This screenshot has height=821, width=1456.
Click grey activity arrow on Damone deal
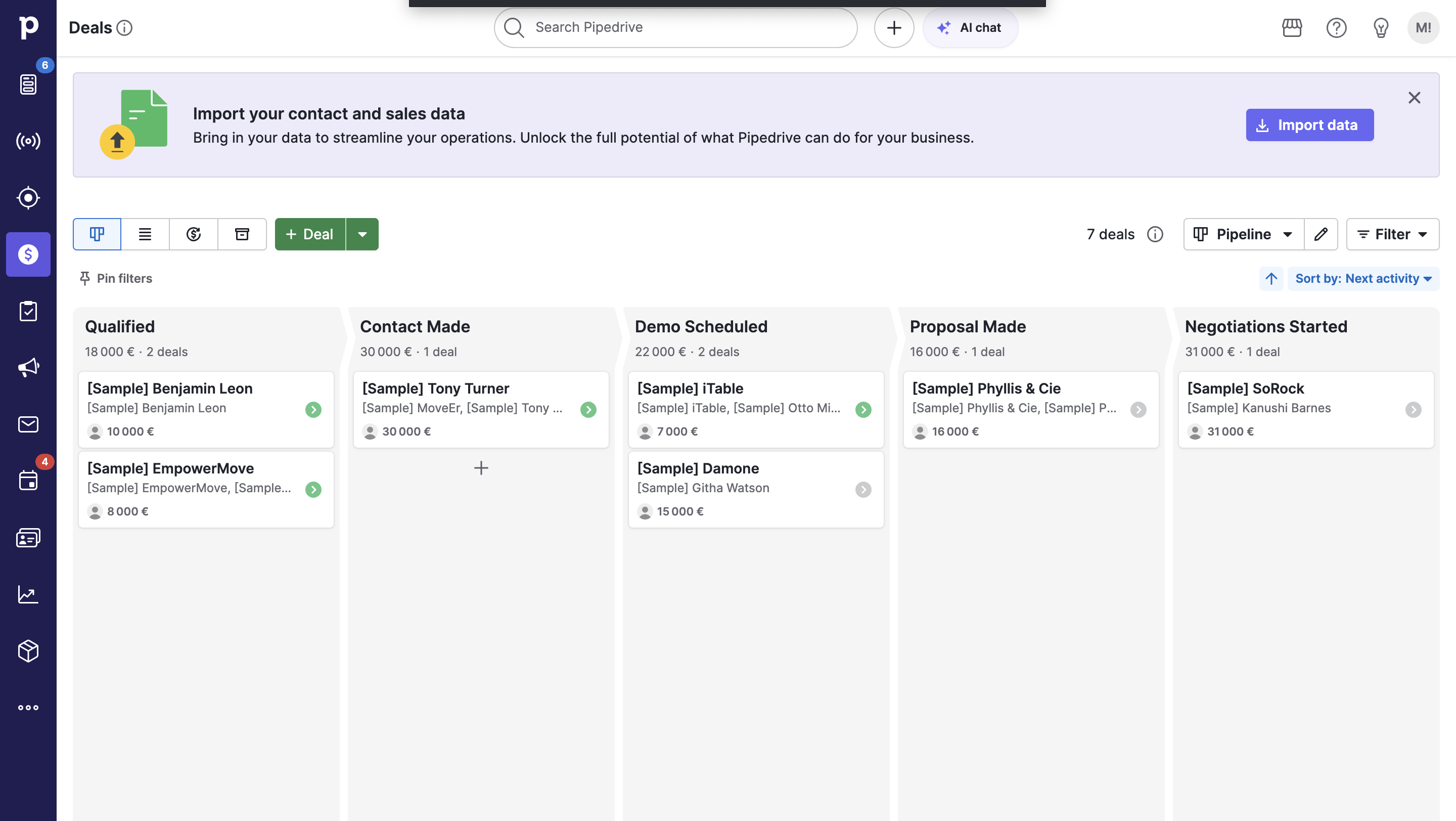(863, 489)
